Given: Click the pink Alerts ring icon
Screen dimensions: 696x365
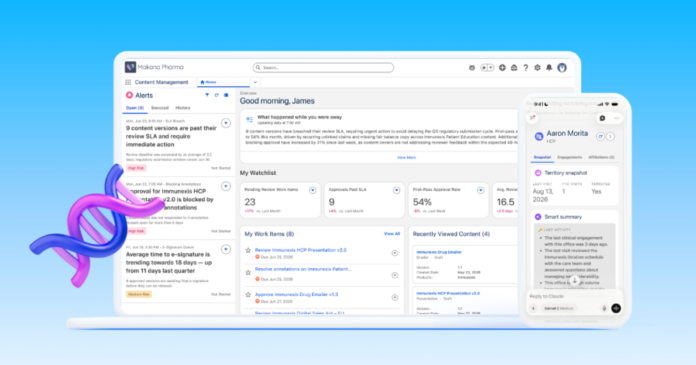Looking at the screenshot, I should (129, 95).
